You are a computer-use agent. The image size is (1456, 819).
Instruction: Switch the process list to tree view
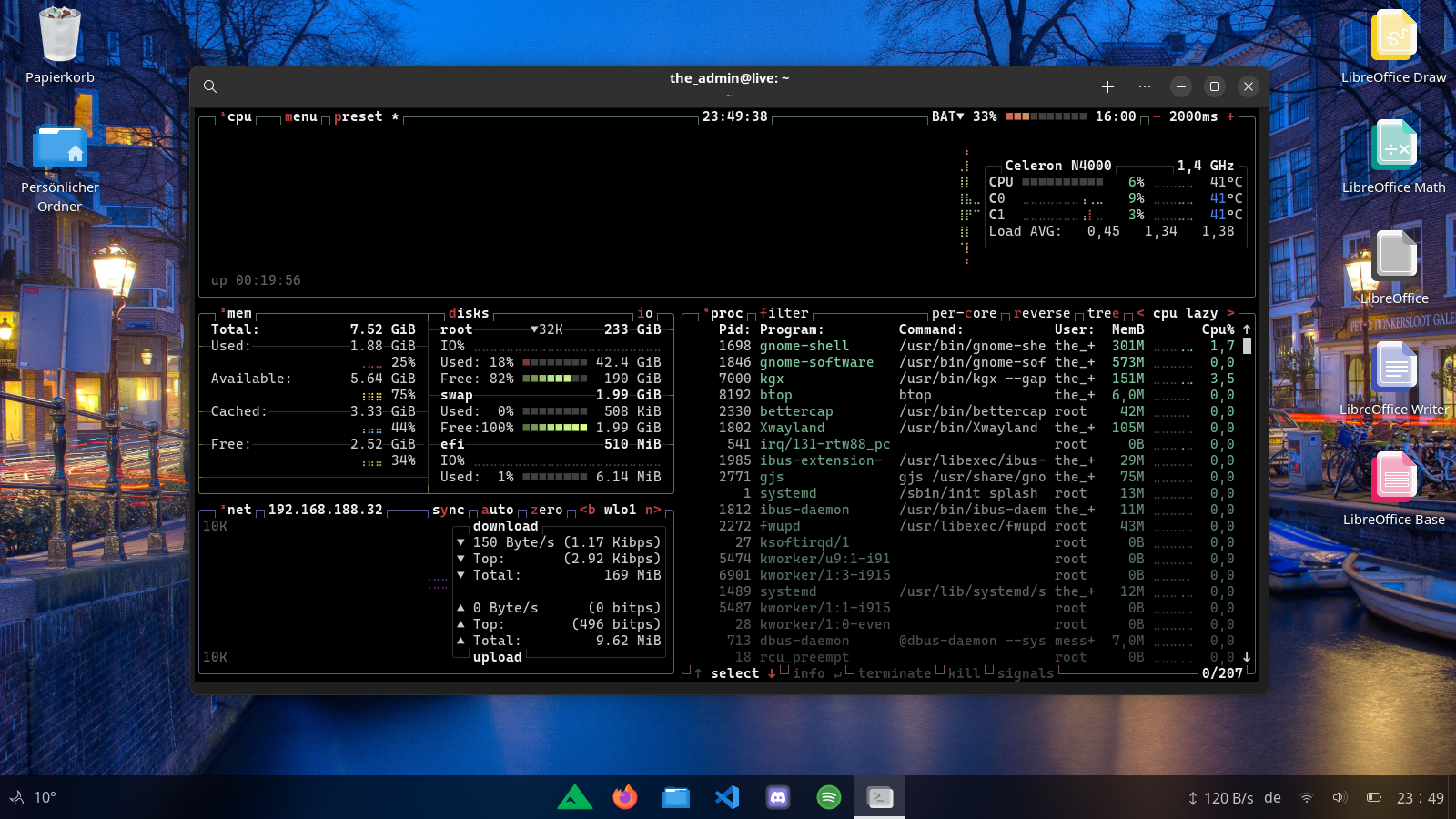[1102, 313]
